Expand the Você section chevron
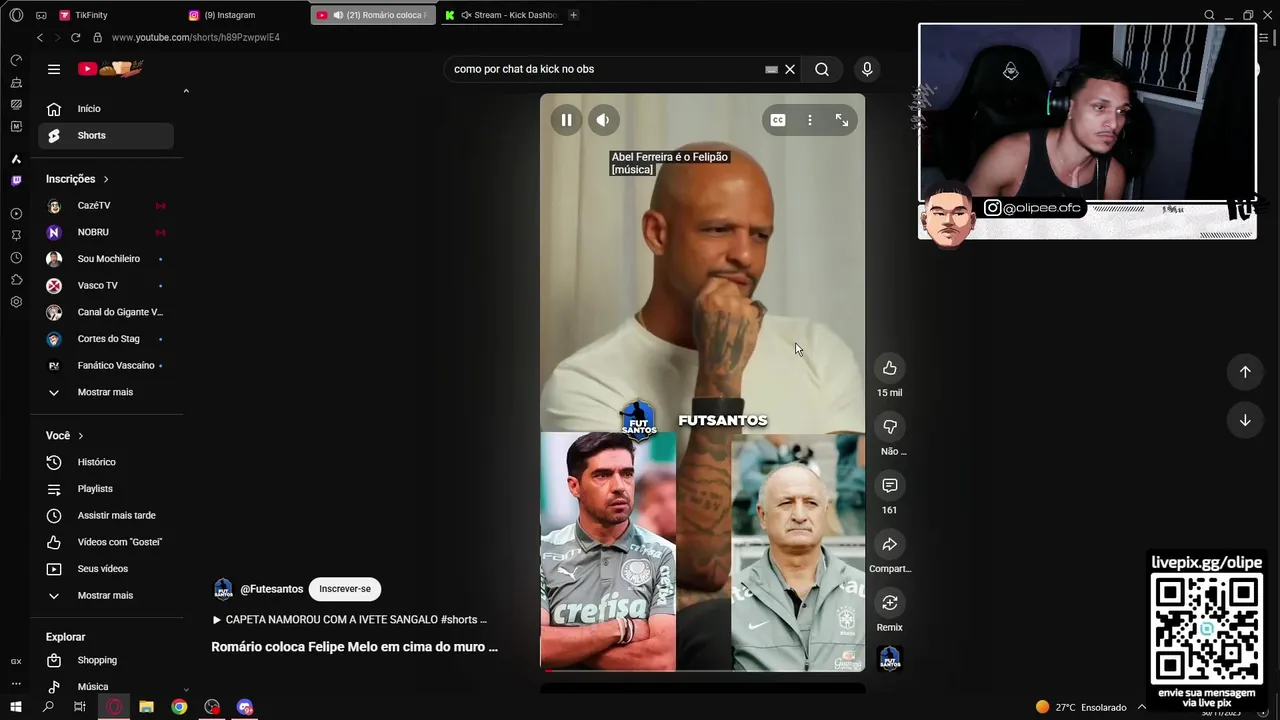 (81, 436)
